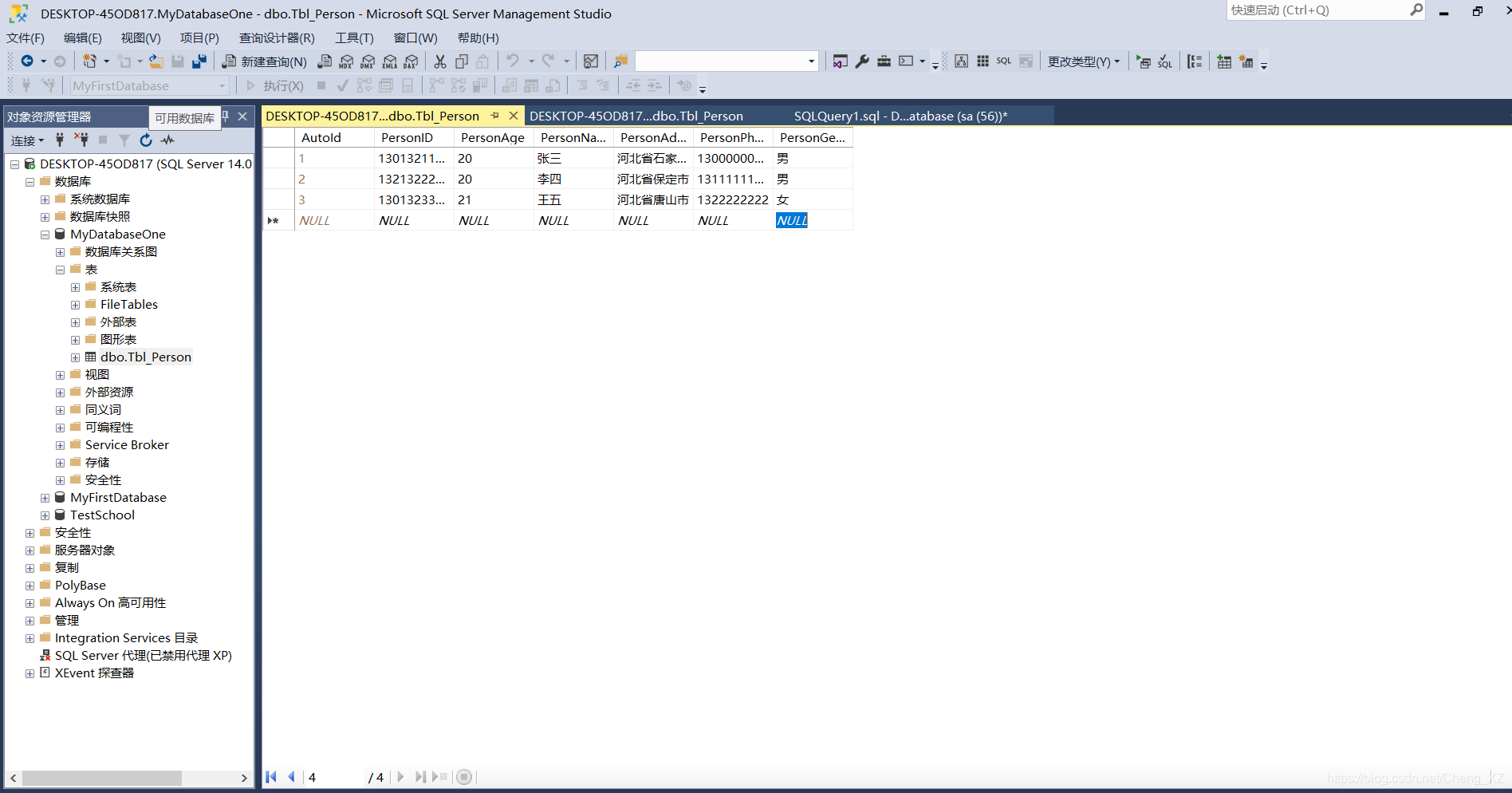Switch to the SQLQuery1.sql tab

(900, 116)
